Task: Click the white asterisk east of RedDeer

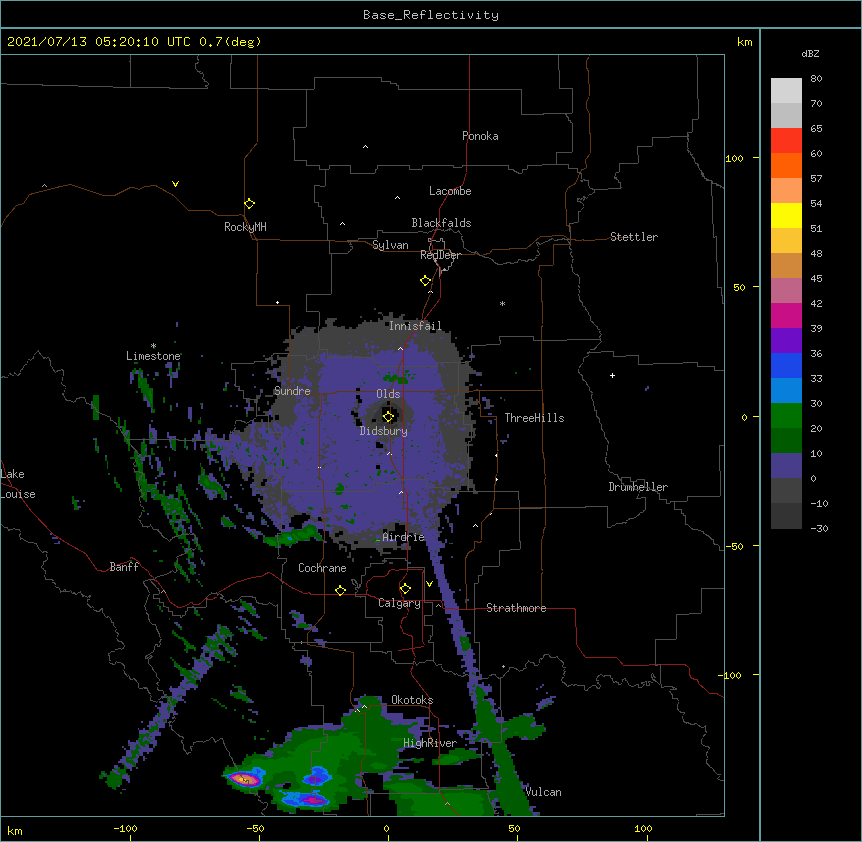Action: point(502,303)
